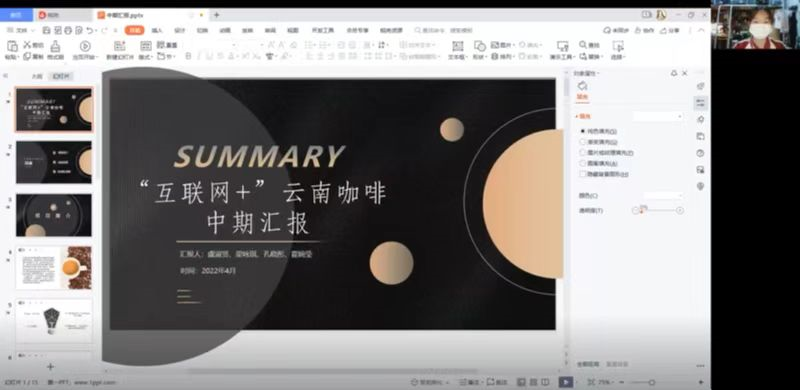Click the Undo arrow in quick toolbar
This screenshot has width=800, height=390.
point(90,31)
